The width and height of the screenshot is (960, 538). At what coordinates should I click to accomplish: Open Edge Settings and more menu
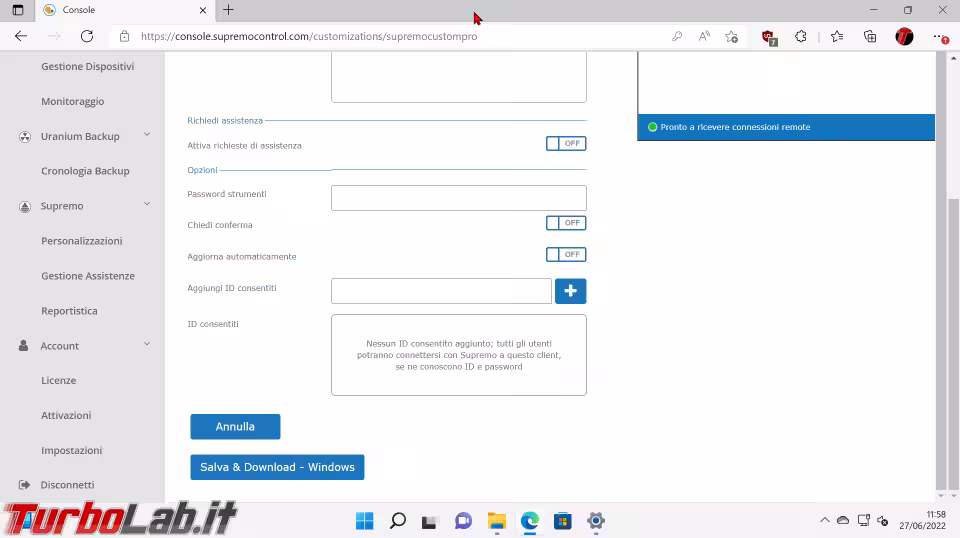(x=940, y=37)
